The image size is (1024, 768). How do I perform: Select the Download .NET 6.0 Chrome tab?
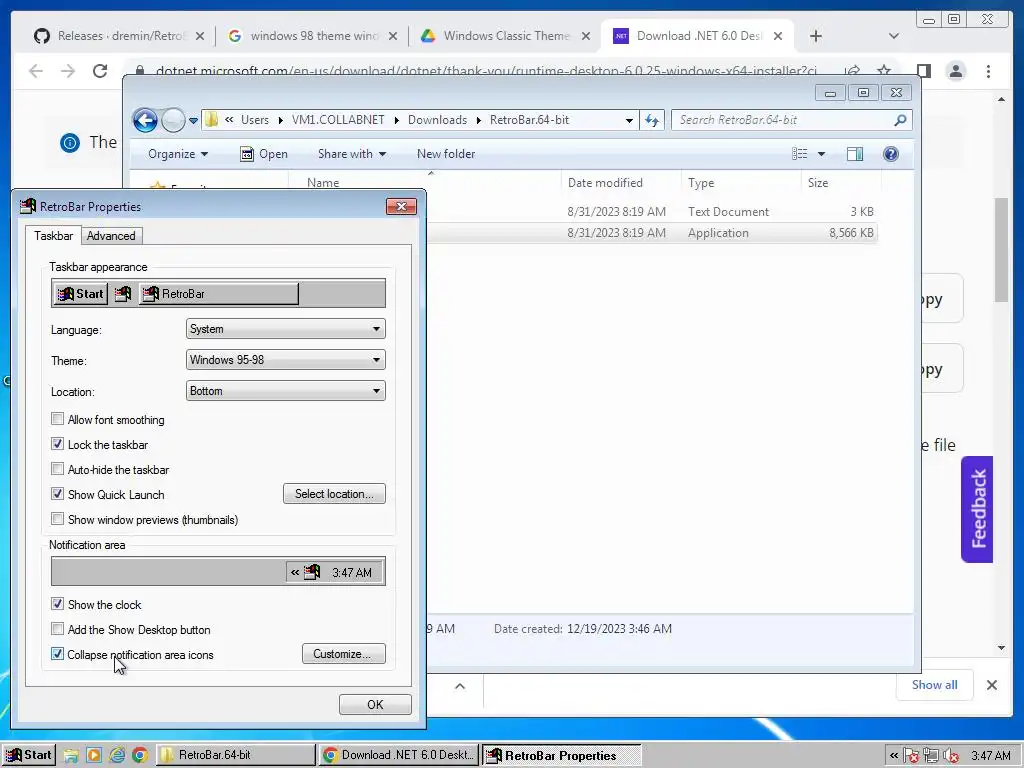click(699, 36)
